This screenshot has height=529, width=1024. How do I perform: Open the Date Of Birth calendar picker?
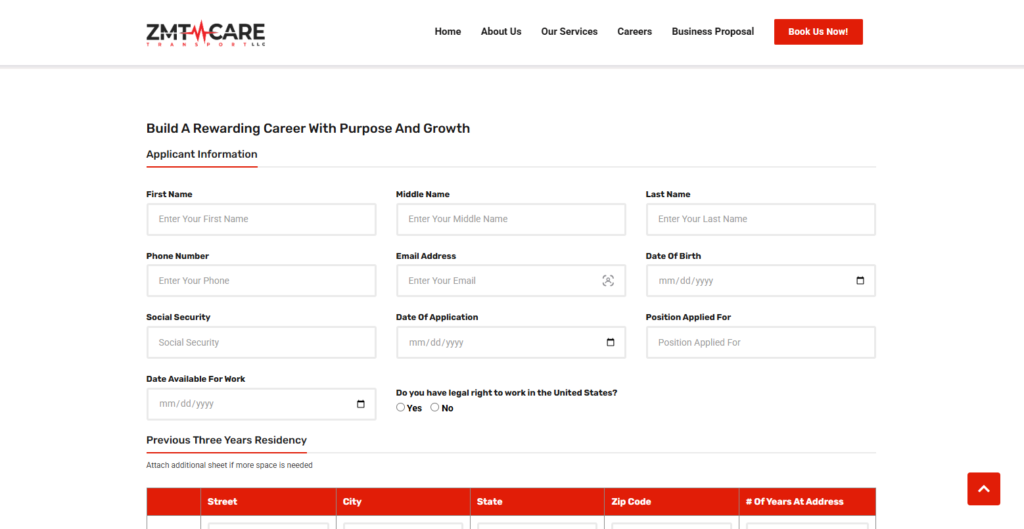pos(860,281)
